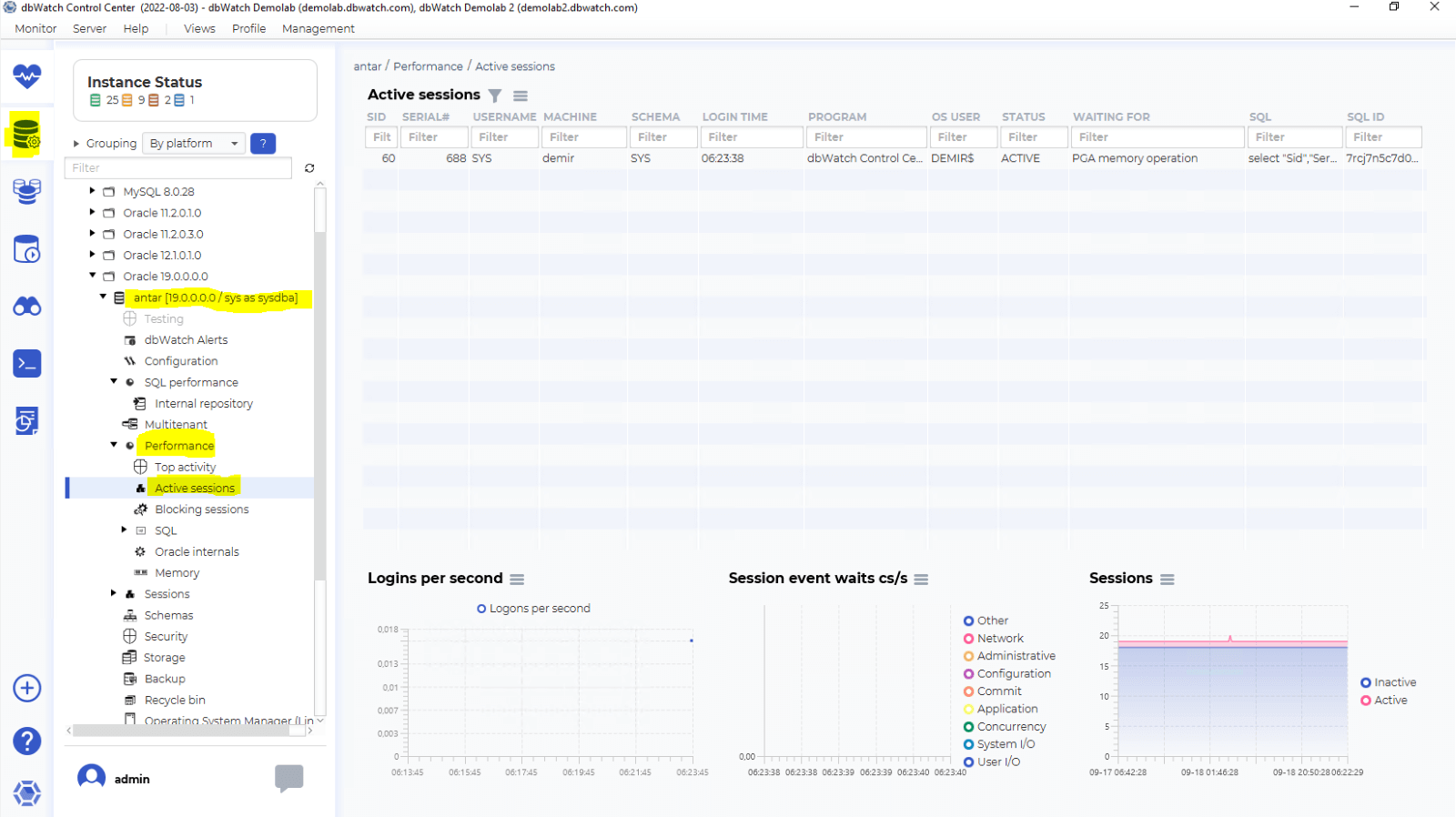The width and height of the screenshot is (1456, 817).
Task: Click the red instance status count 2
Action: tap(162, 100)
